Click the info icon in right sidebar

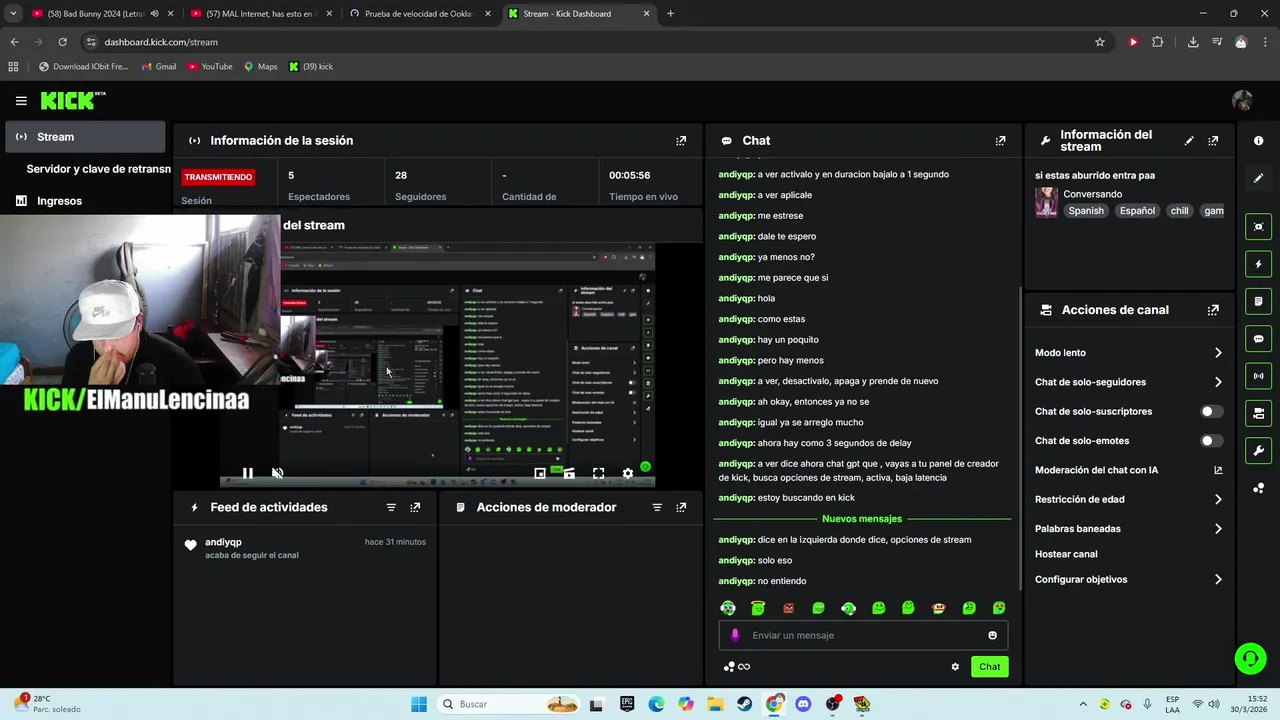(x=1258, y=141)
